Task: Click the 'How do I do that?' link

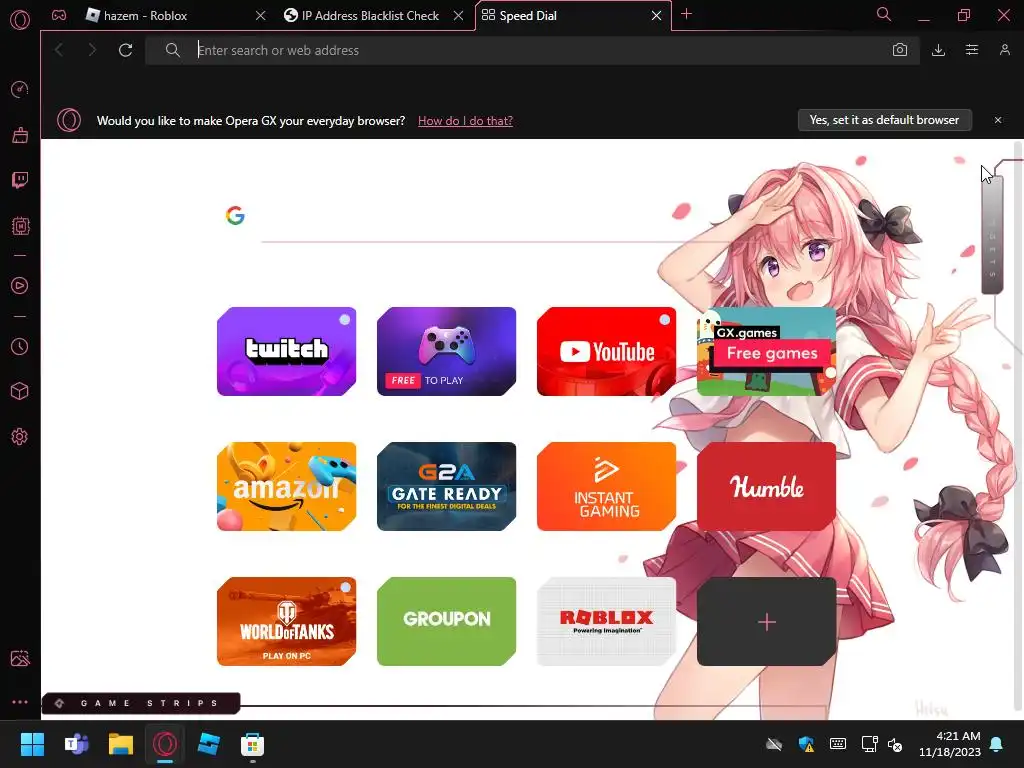Action: 465,121
